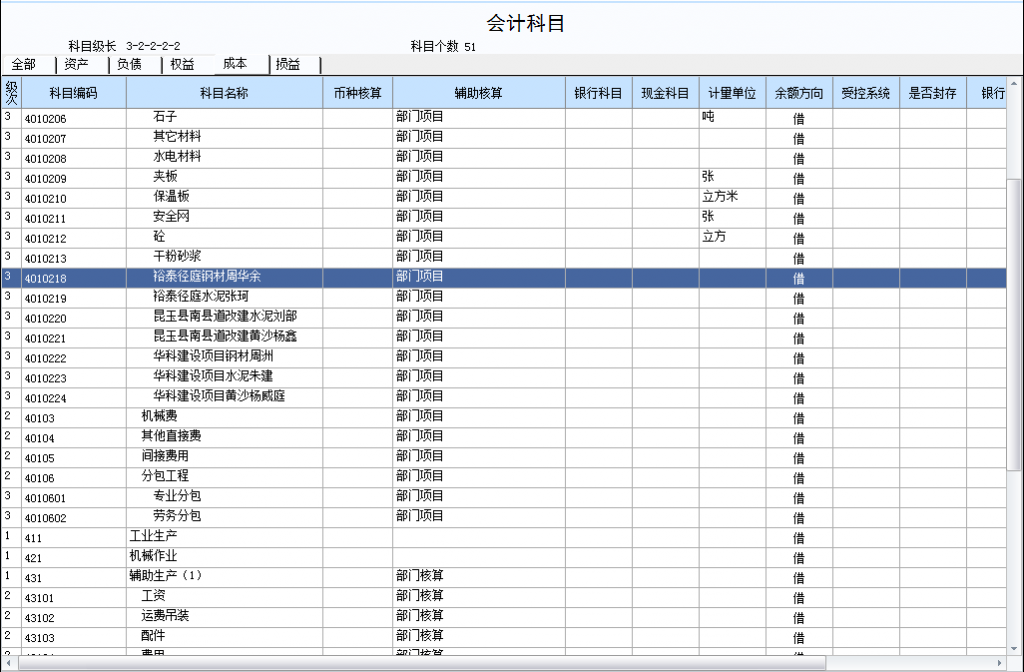Click the 受控系统 column header
Viewport: 1024px width, 672px height.
(866, 93)
